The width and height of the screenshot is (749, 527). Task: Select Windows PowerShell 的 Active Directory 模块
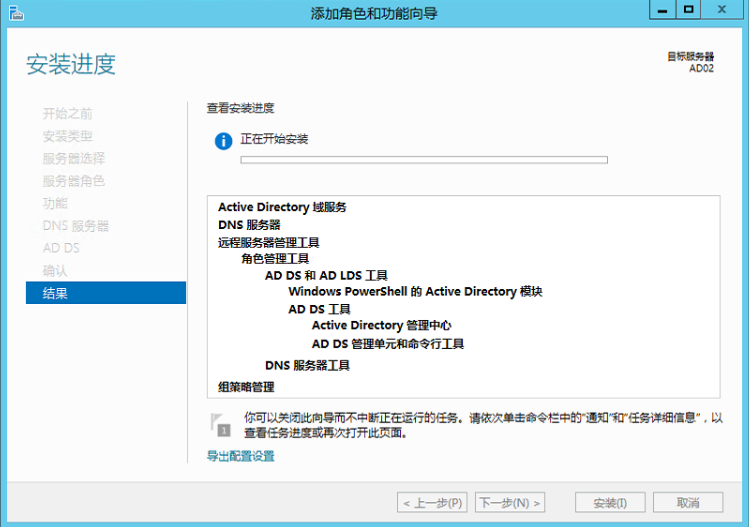coord(415,291)
